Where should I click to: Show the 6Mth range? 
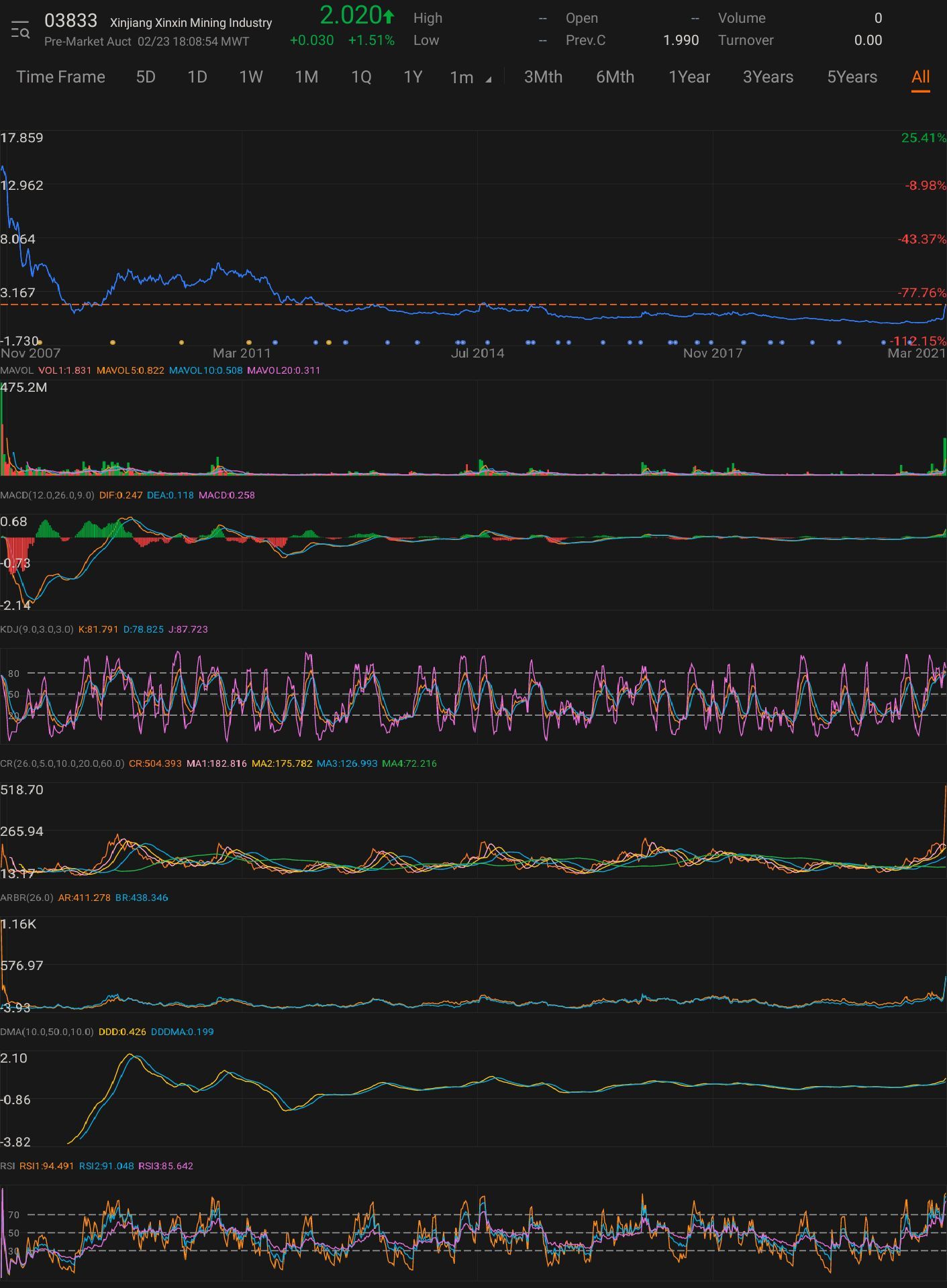pyautogui.click(x=615, y=77)
